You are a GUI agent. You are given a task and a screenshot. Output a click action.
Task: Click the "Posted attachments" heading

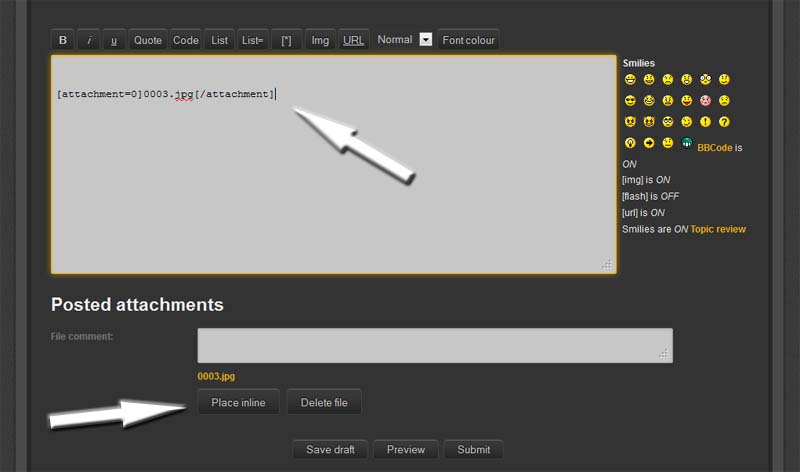(x=137, y=304)
